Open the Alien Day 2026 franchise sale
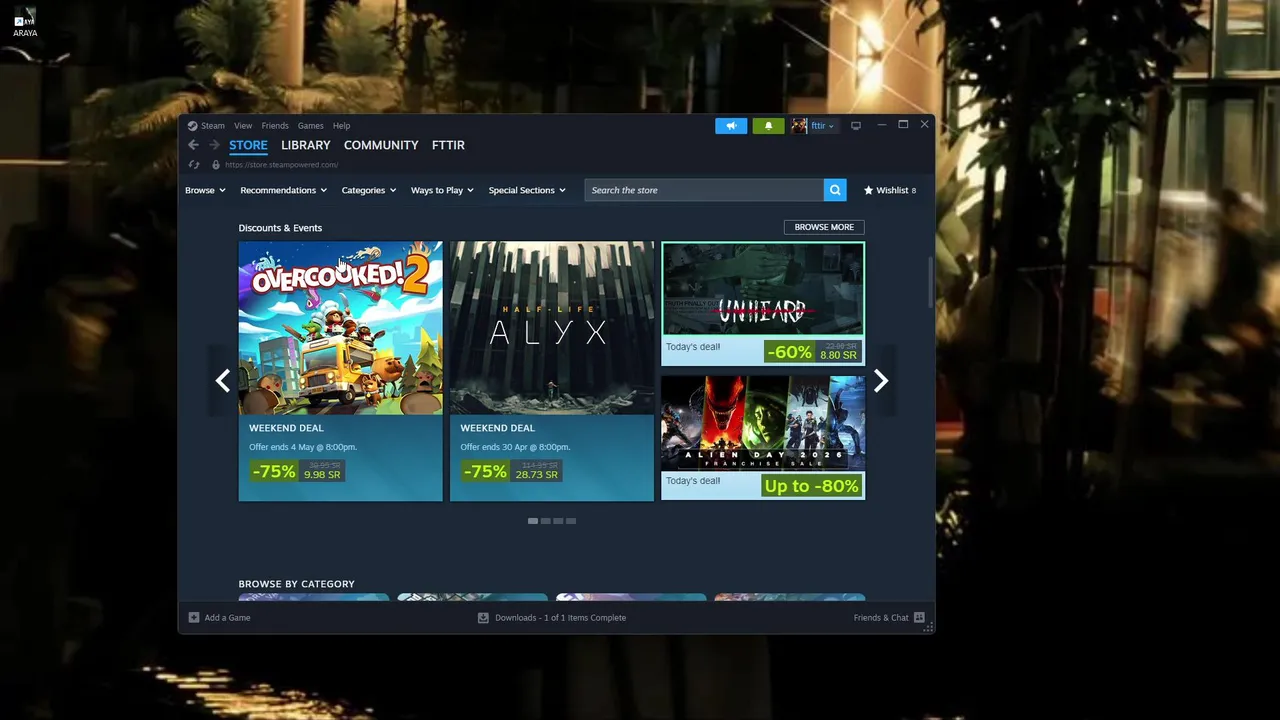The width and height of the screenshot is (1280, 720). click(x=763, y=423)
